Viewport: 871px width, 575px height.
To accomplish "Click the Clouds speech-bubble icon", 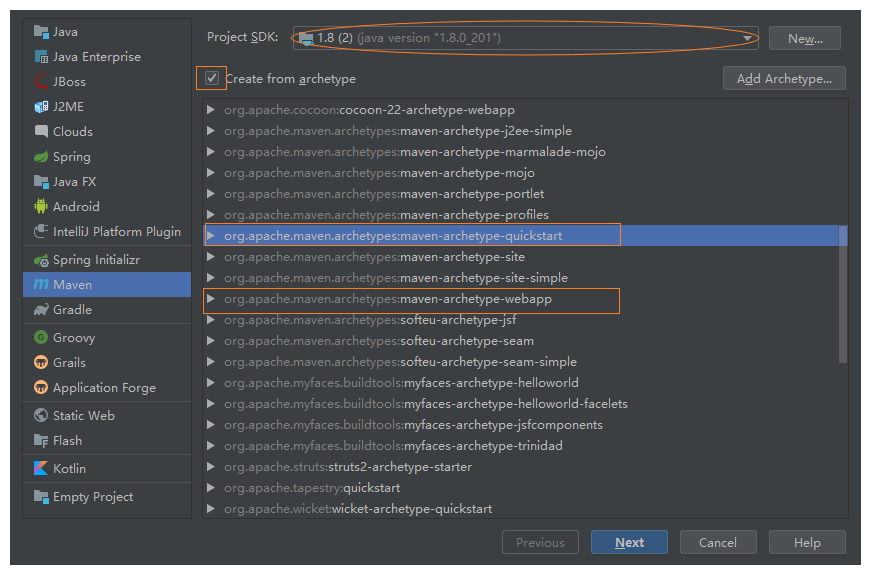I will click(41, 132).
